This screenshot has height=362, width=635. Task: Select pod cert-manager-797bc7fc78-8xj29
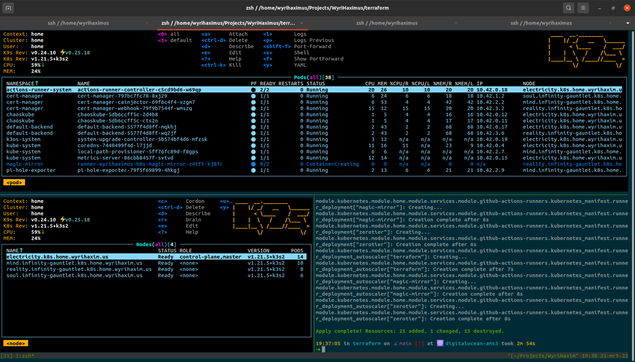(x=122, y=96)
